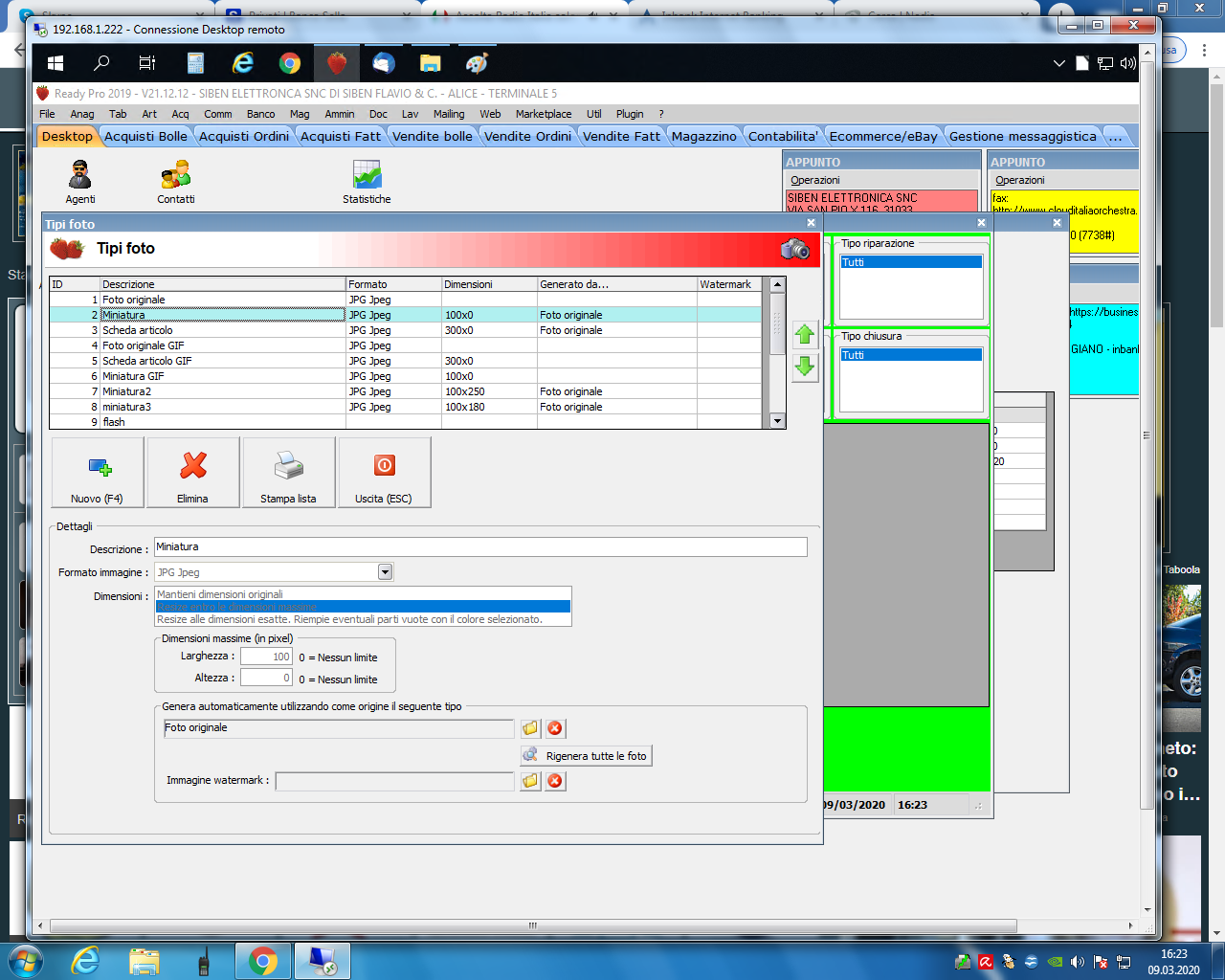Open the overflow '...' tab expander
This screenshot has height=980, width=1225.
[x=1115, y=136]
